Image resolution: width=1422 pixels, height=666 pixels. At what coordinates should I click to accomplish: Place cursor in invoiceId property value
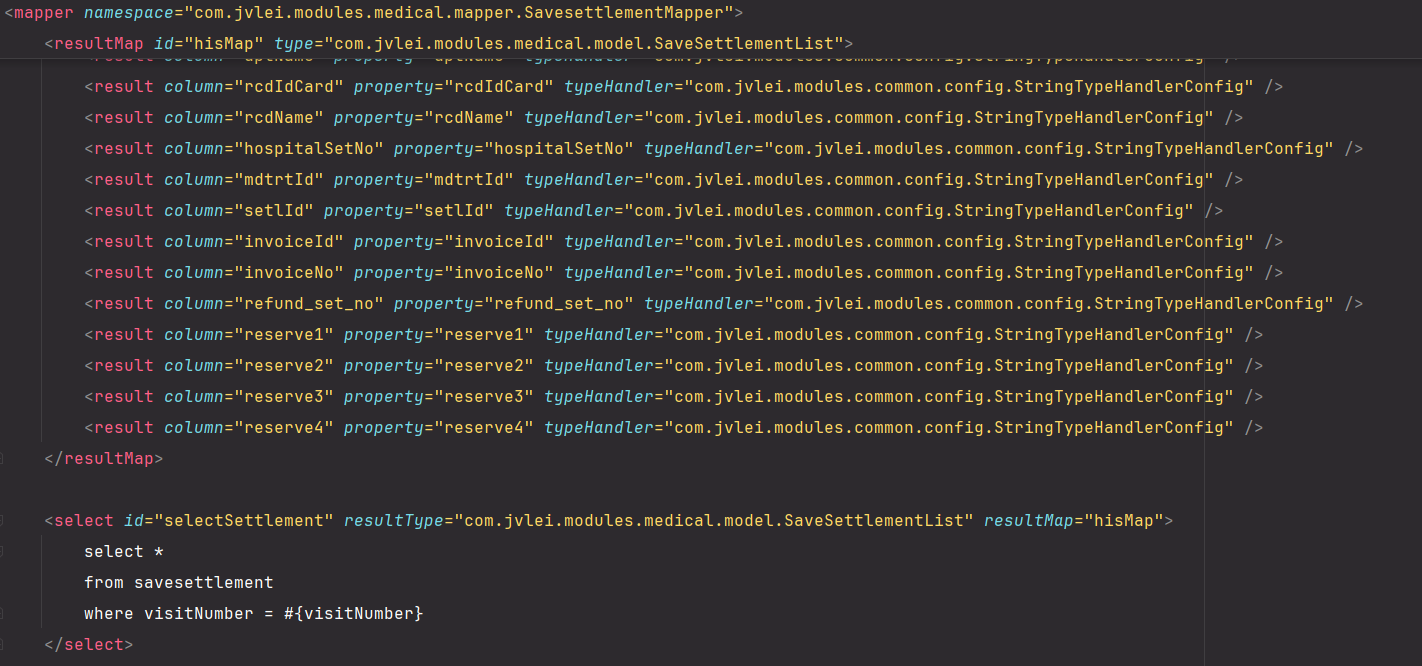click(x=499, y=242)
